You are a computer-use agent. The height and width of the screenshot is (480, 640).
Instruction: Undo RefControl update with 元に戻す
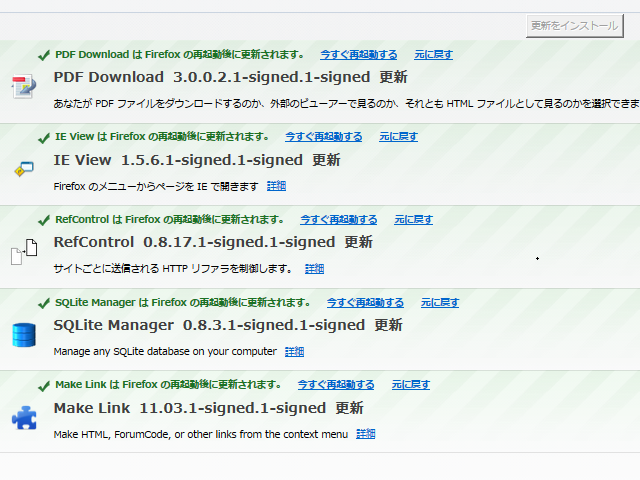tap(413, 220)
